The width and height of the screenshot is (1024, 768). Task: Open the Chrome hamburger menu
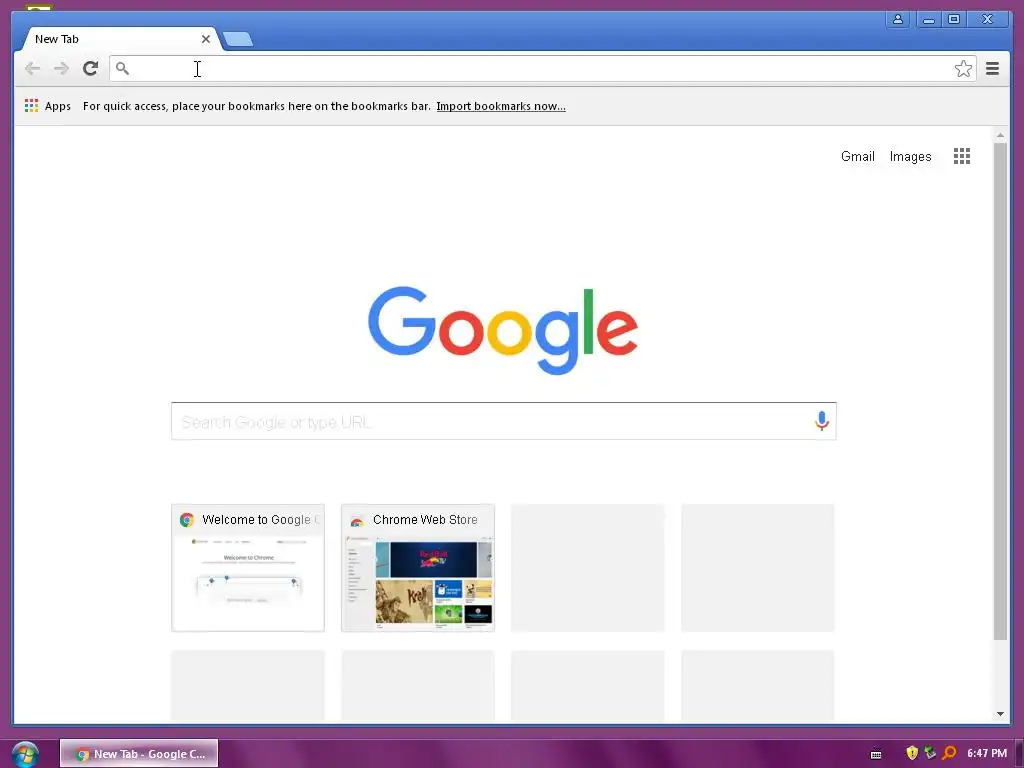click(992, 68)
